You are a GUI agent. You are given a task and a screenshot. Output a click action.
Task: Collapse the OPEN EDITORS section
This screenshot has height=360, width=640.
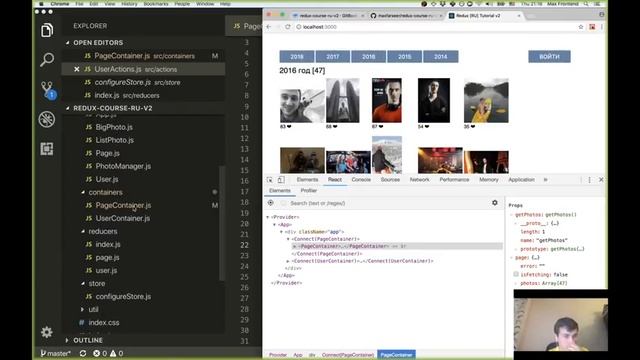(x=68, y=43)
